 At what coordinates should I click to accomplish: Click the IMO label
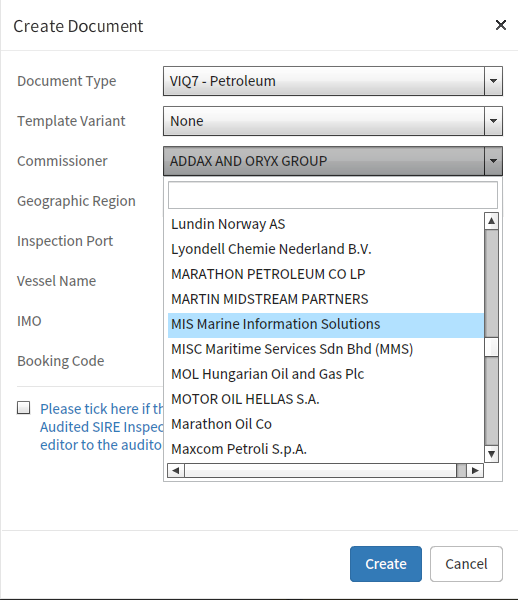pyautogui.click(x=29, y=321)
